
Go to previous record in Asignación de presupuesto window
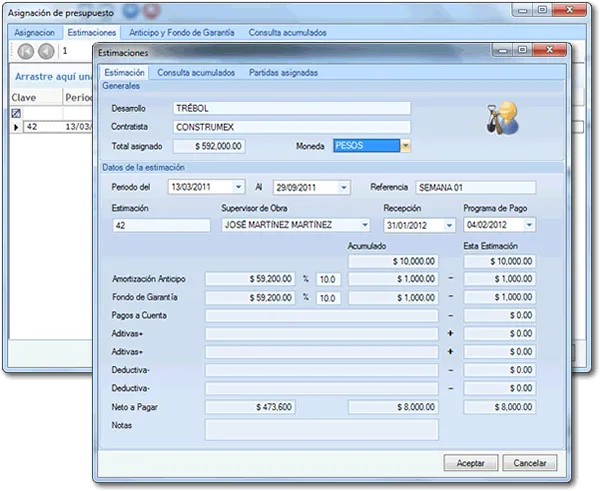(46, 51)
